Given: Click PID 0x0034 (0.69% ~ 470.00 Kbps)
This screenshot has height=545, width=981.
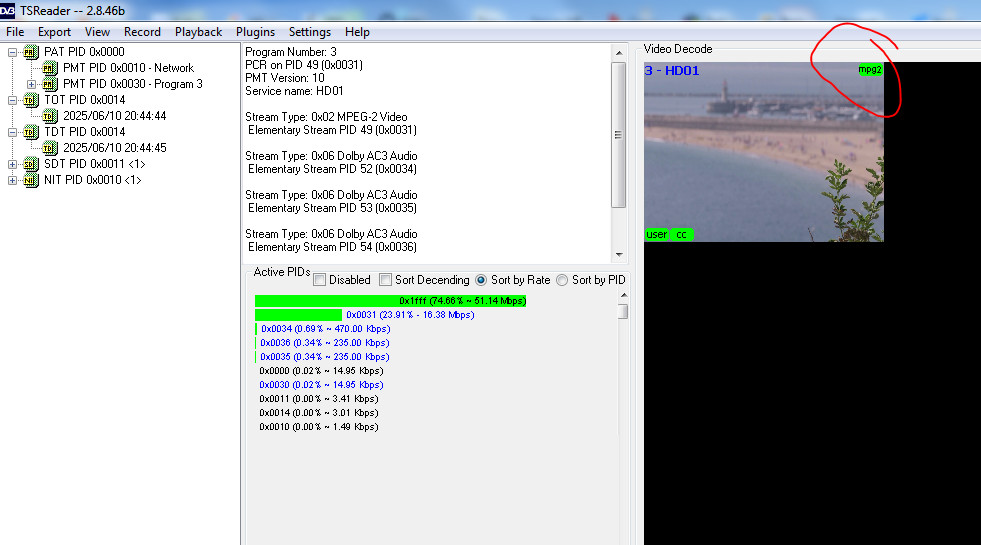Looking at the screenshot, I should click(325, 329).
